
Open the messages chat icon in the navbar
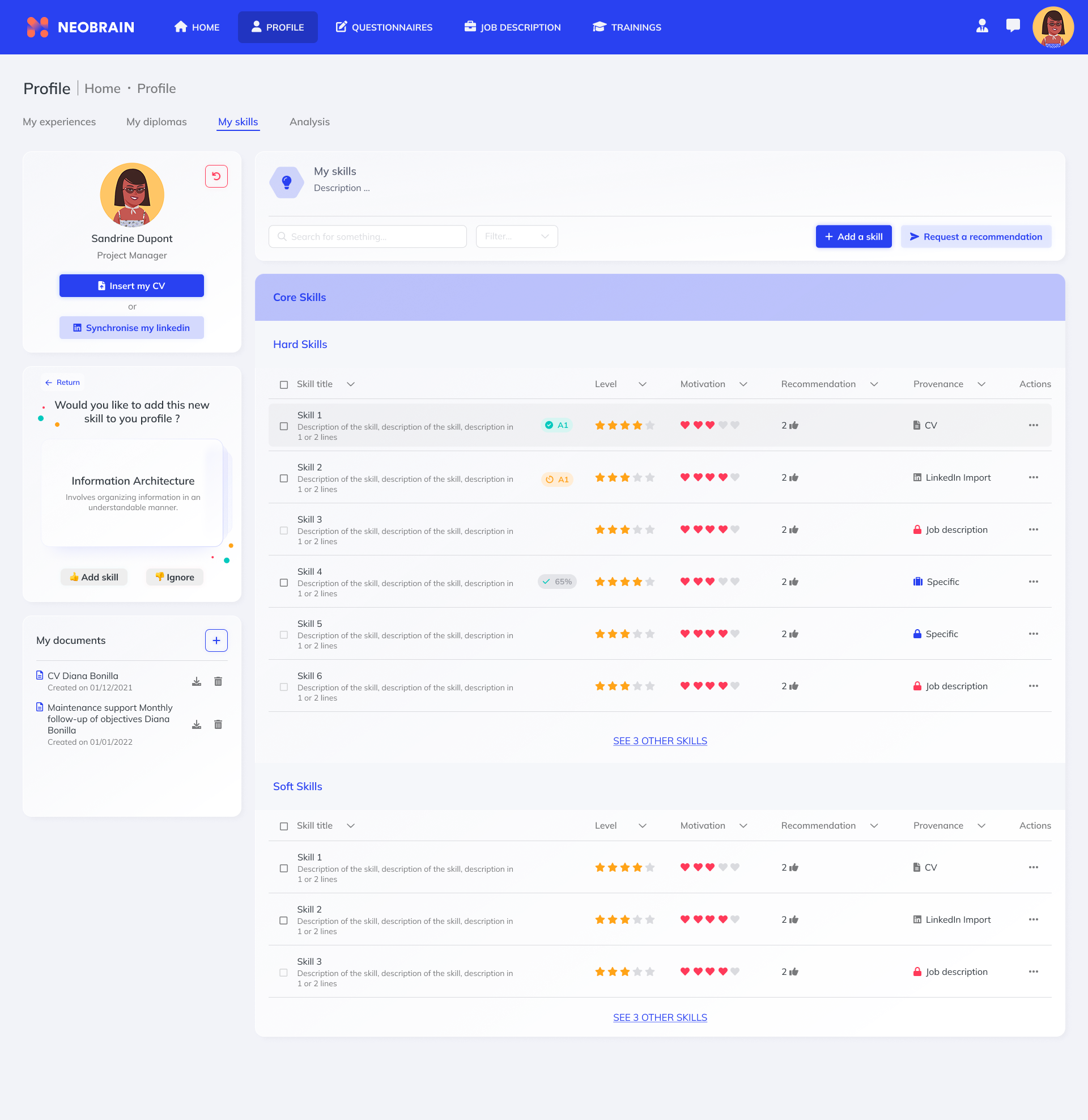click(1012, 25)
